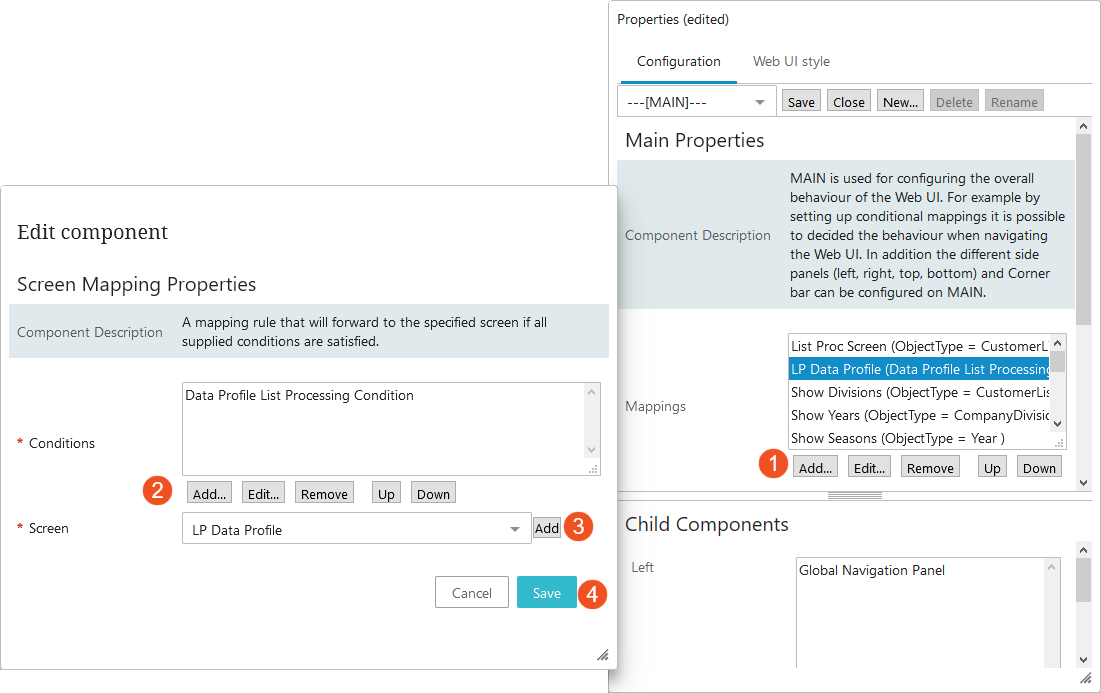The width and height of the screenshot is (1101, 693).
Task: Expand the LP Data Profile screen dropdown
Action: click(514, 529)
